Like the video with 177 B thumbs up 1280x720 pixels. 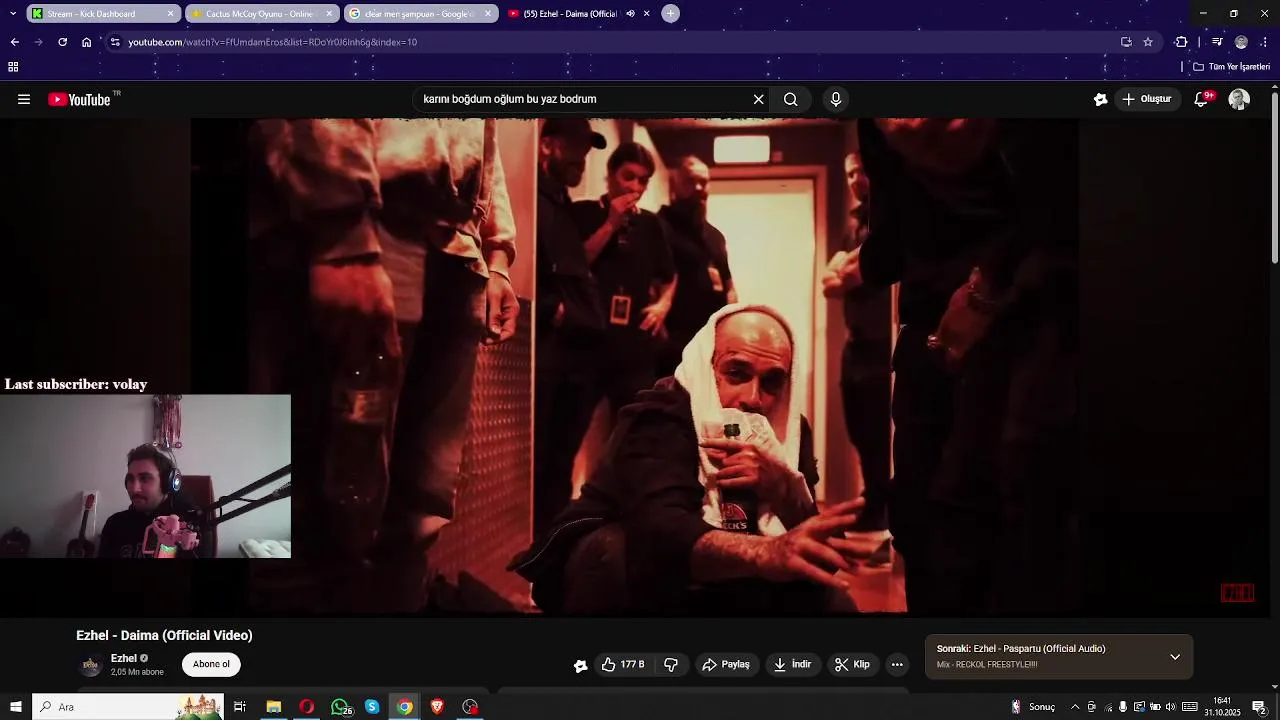click(x=622, y=664)
